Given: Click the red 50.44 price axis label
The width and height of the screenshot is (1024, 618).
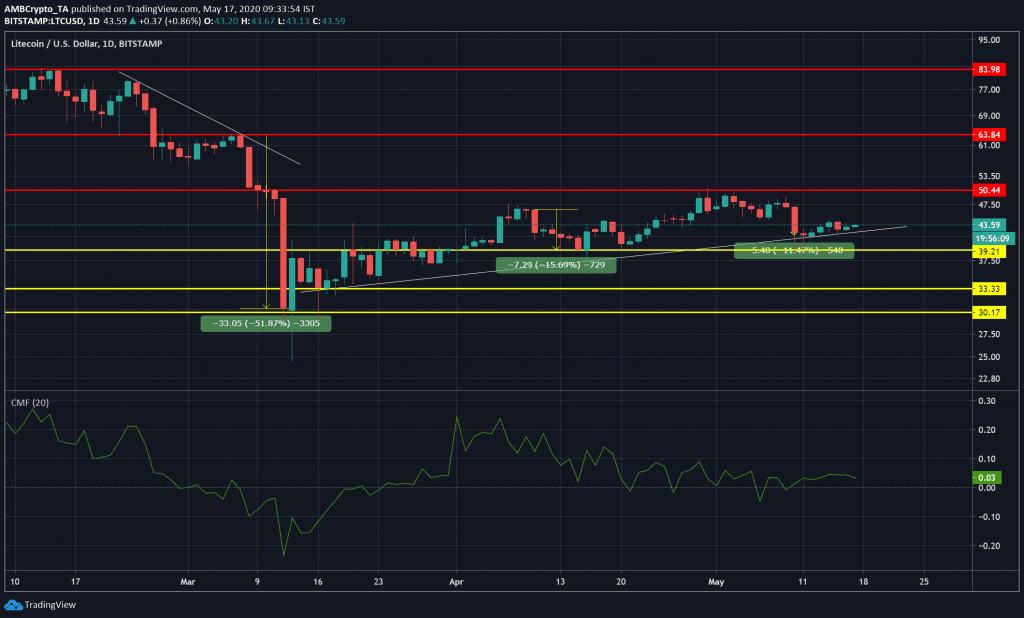Looking at the screenshot, I should 989,190.
